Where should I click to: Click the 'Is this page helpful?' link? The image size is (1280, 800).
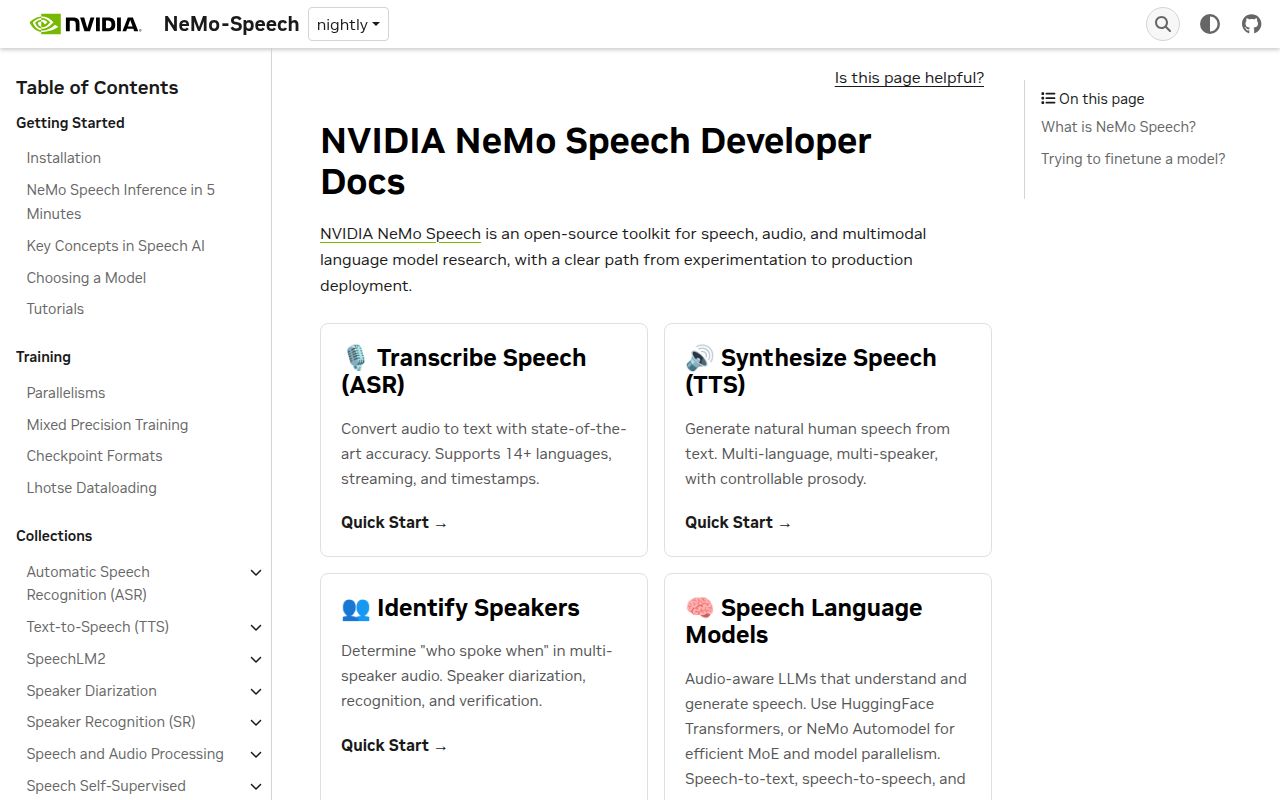(909, 78)
